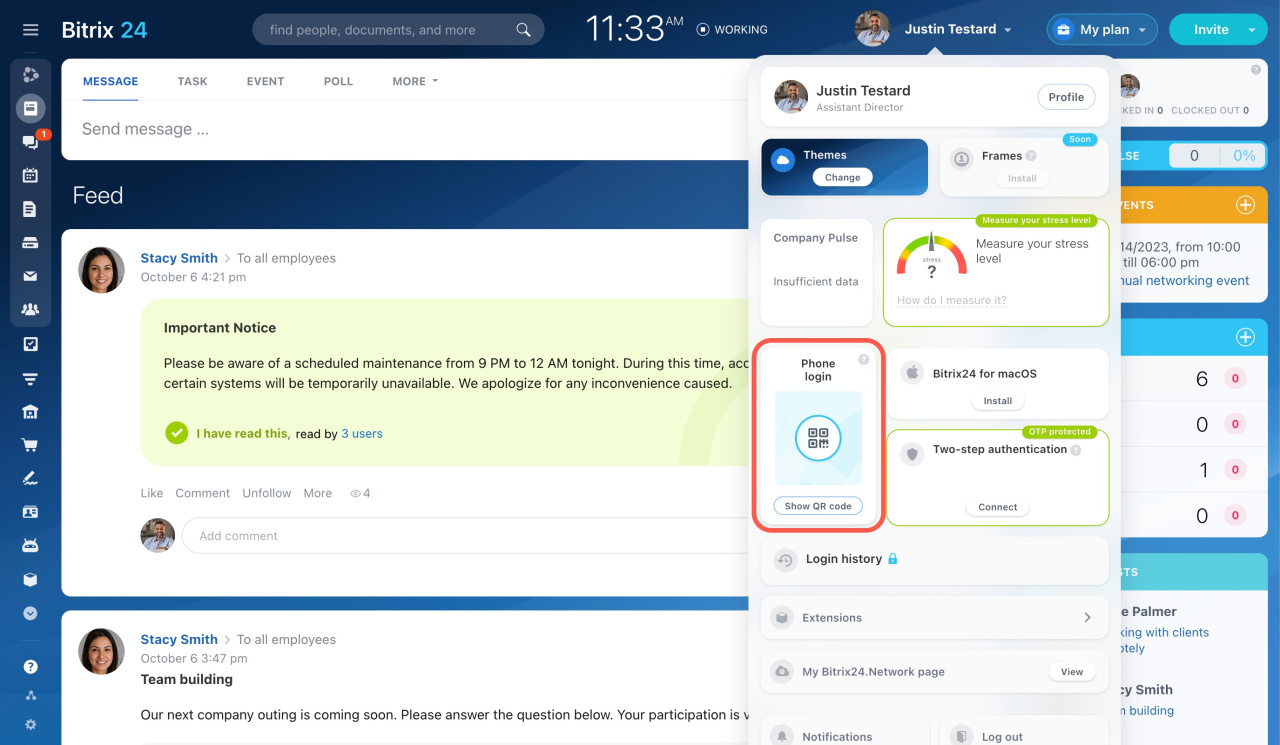Open the calendar sidebar icon
1280x745 pixels.
30,176
